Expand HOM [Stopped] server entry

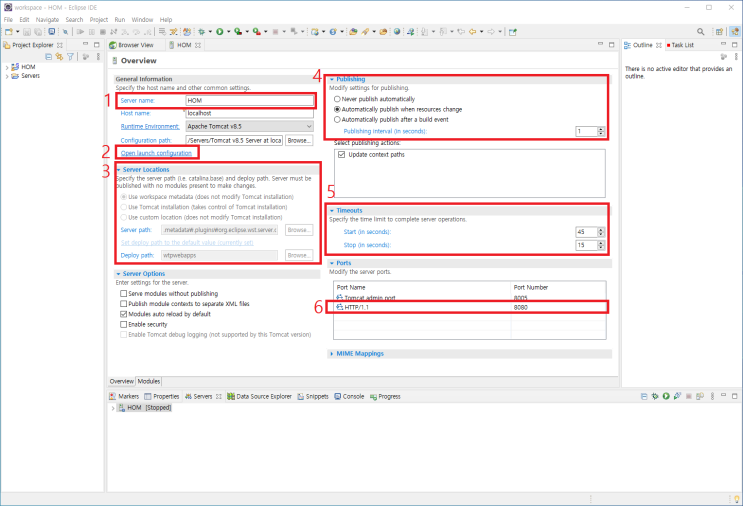pyautogui.click(x=113, y=408)
